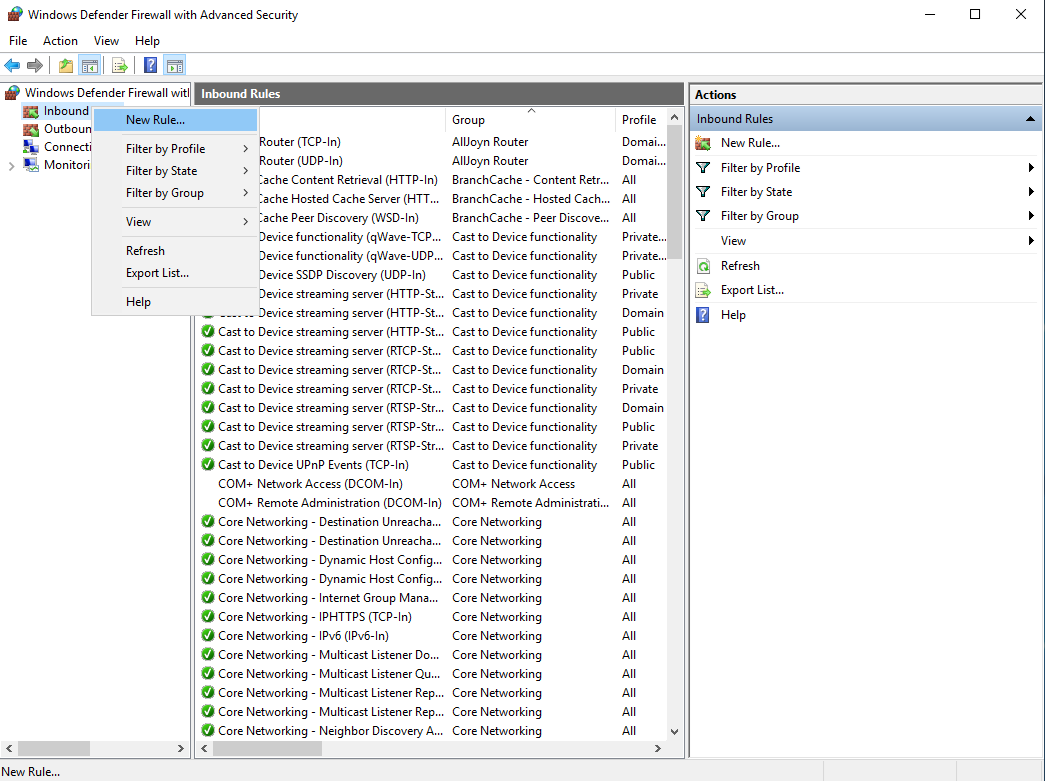Screen dimensions: 1045x781
Task: Select Core Networking - IPHTTPS (TCP-In) rule
Action: tap(314, 617)
